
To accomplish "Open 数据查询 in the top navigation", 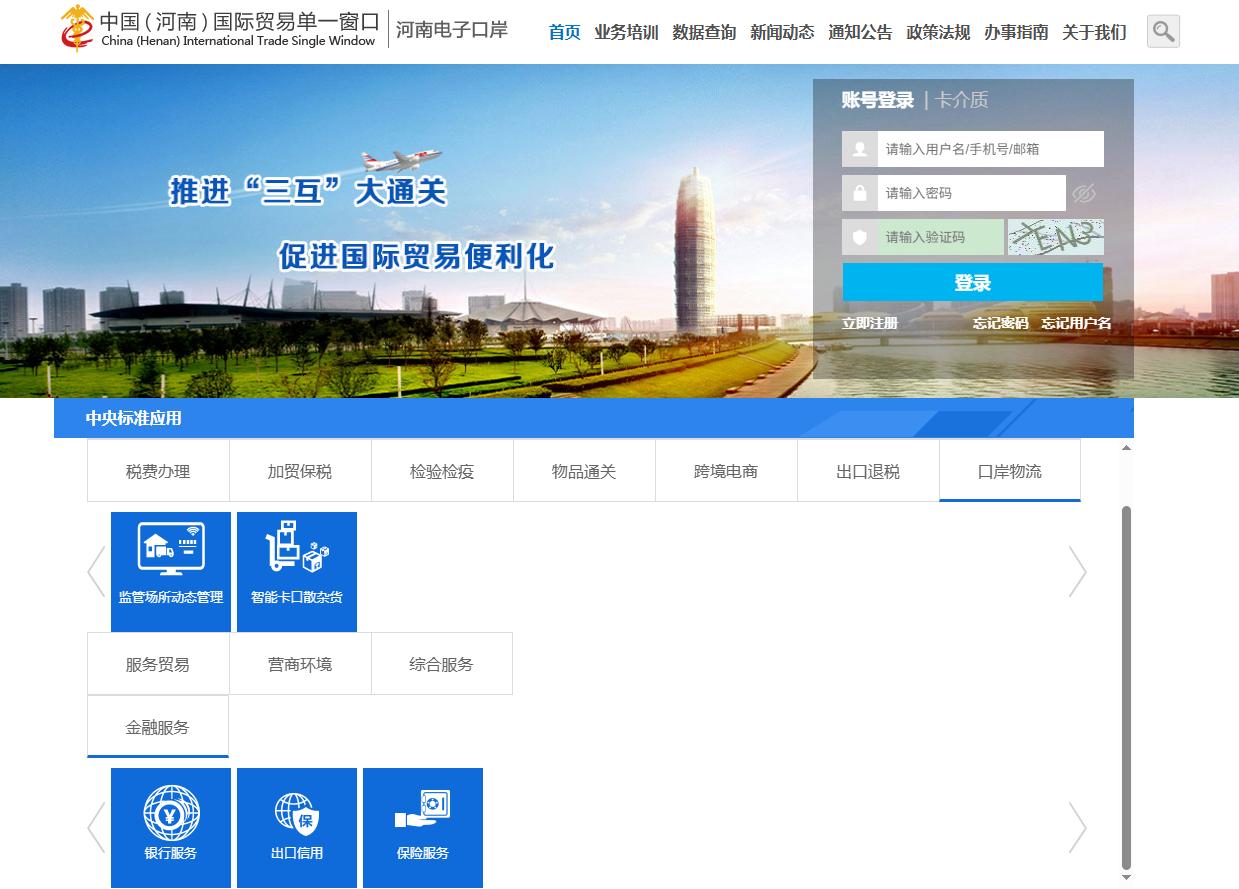I will point(704,32).
